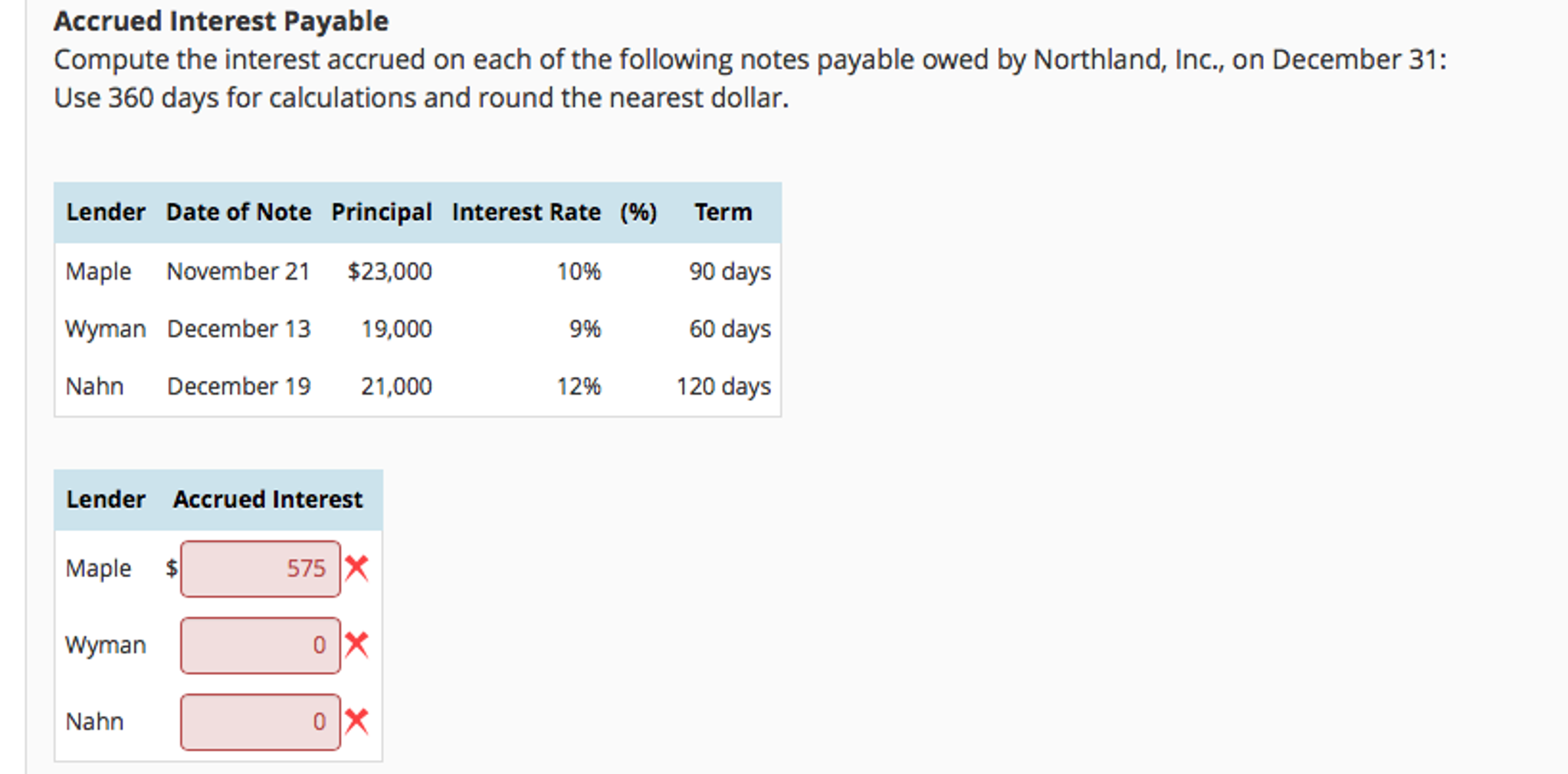Click the December 13 date cell
This screenshot has width=1568, height=774.
coord(238,329)
